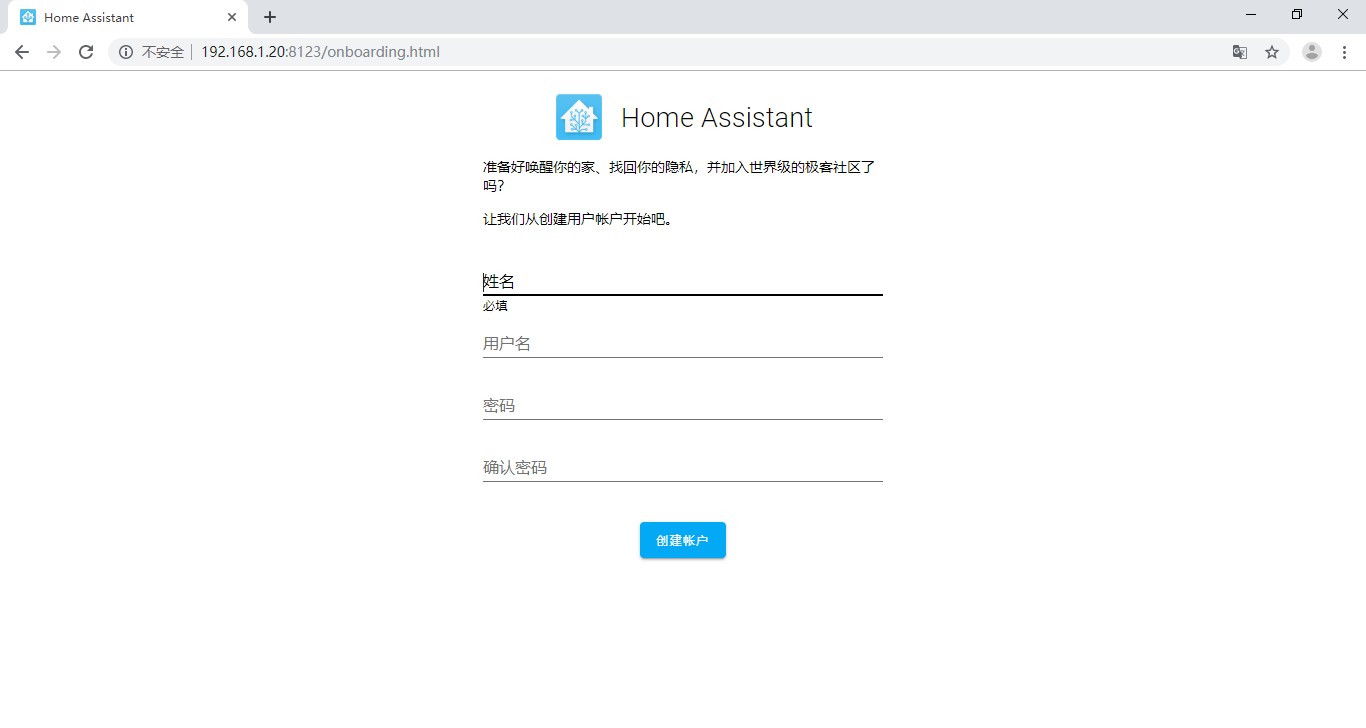
Task: Click the Home Assistant logo icon
Action: coord(579,117)
